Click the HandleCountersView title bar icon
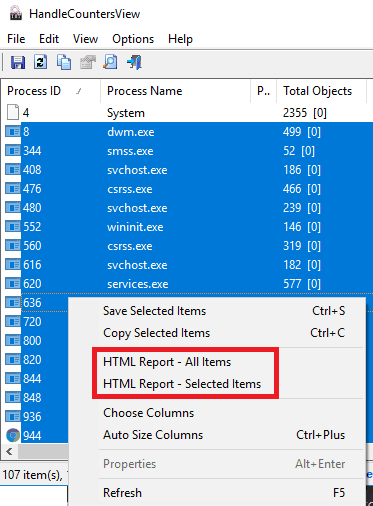Viewport: 373px width, 506px height. pos(15,13)
